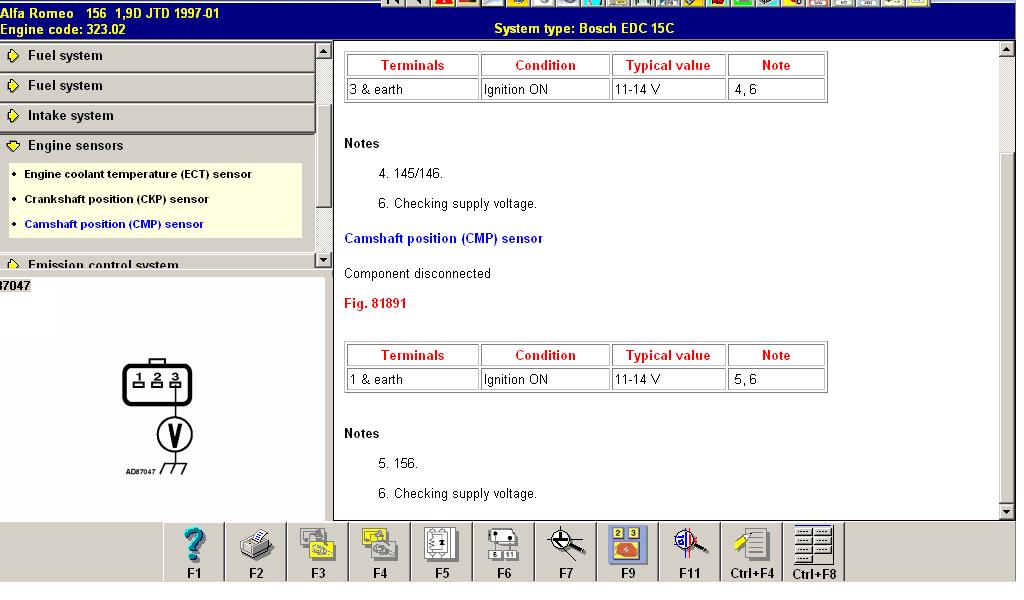Click the F3 toolbar icon
This screenshot has width=1024, height=600.
click(x=318, y=552)
